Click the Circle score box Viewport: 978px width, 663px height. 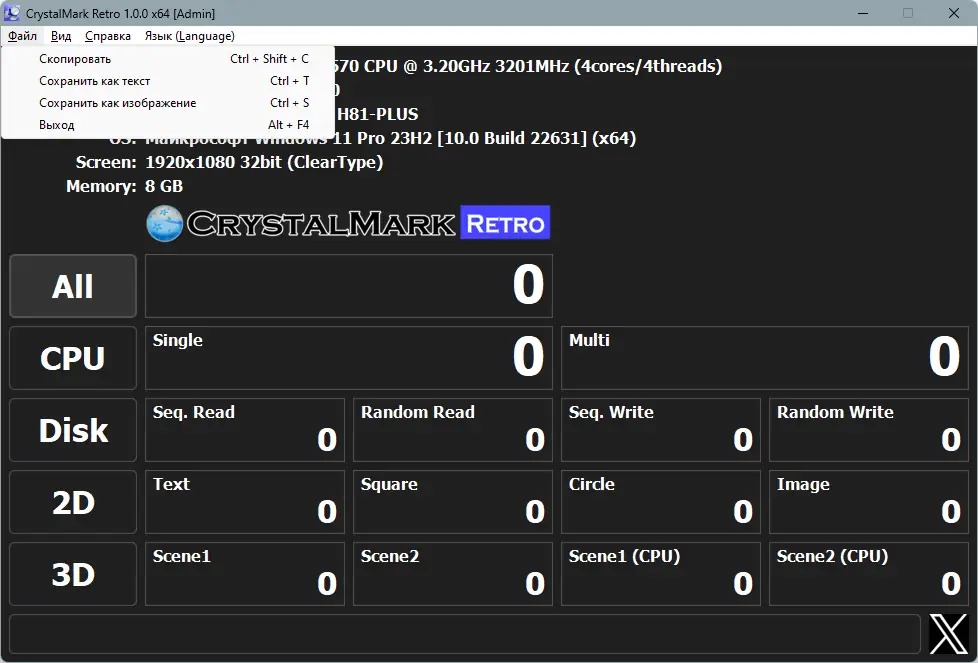click(661, 502)
